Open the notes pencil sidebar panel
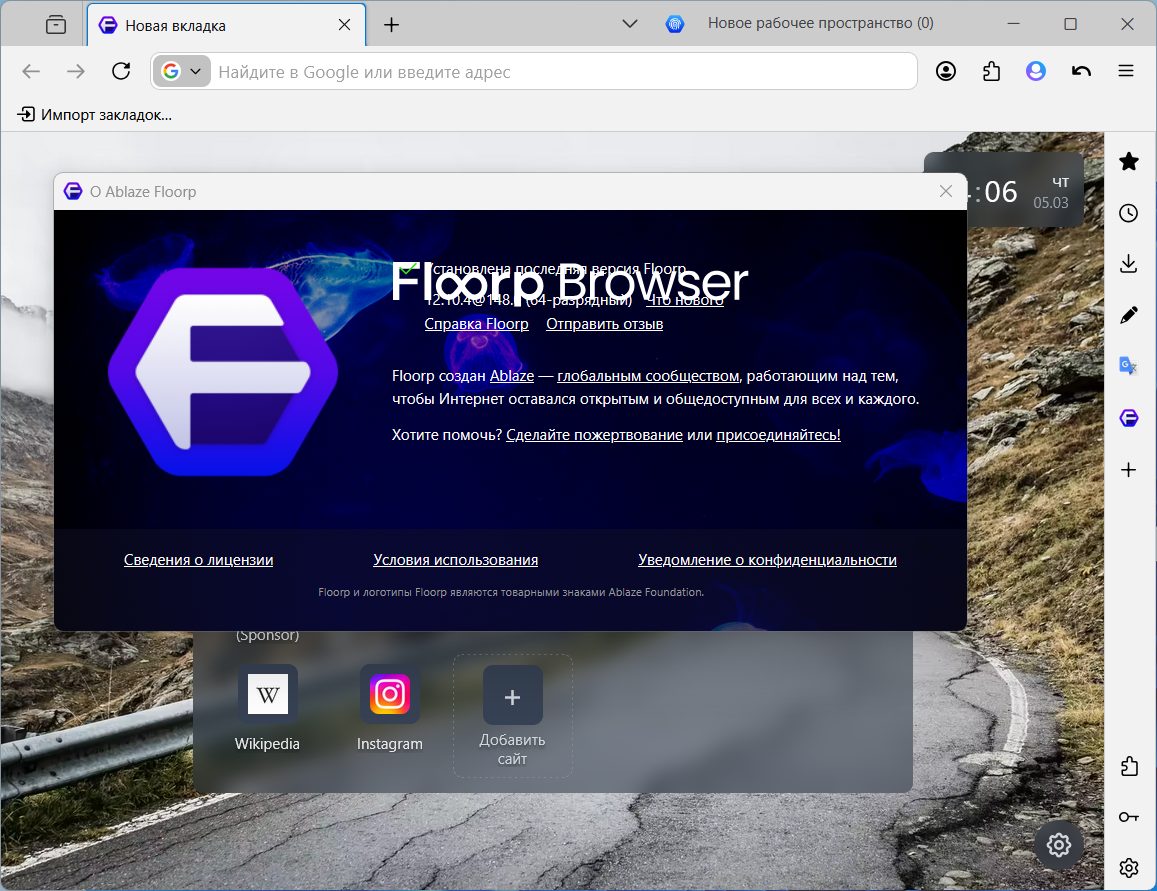 point(1128,316)
